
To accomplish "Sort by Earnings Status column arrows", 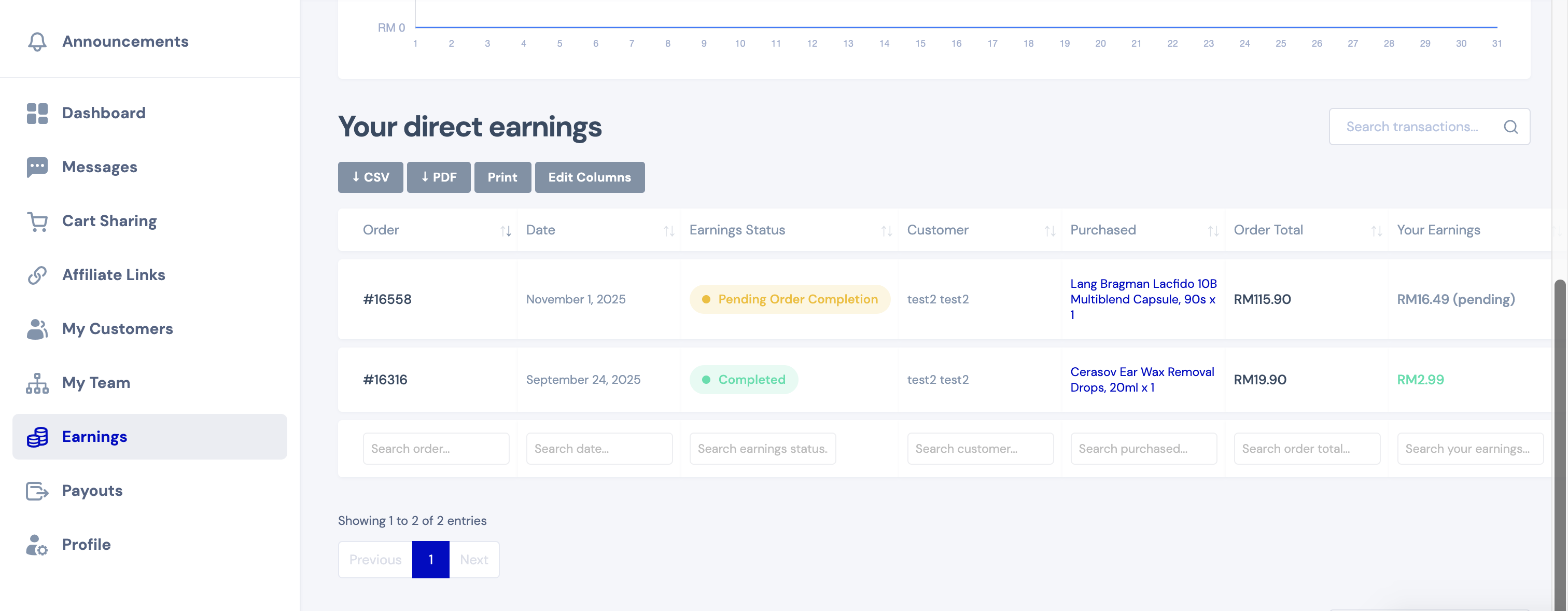I will [x=886, y=231].
